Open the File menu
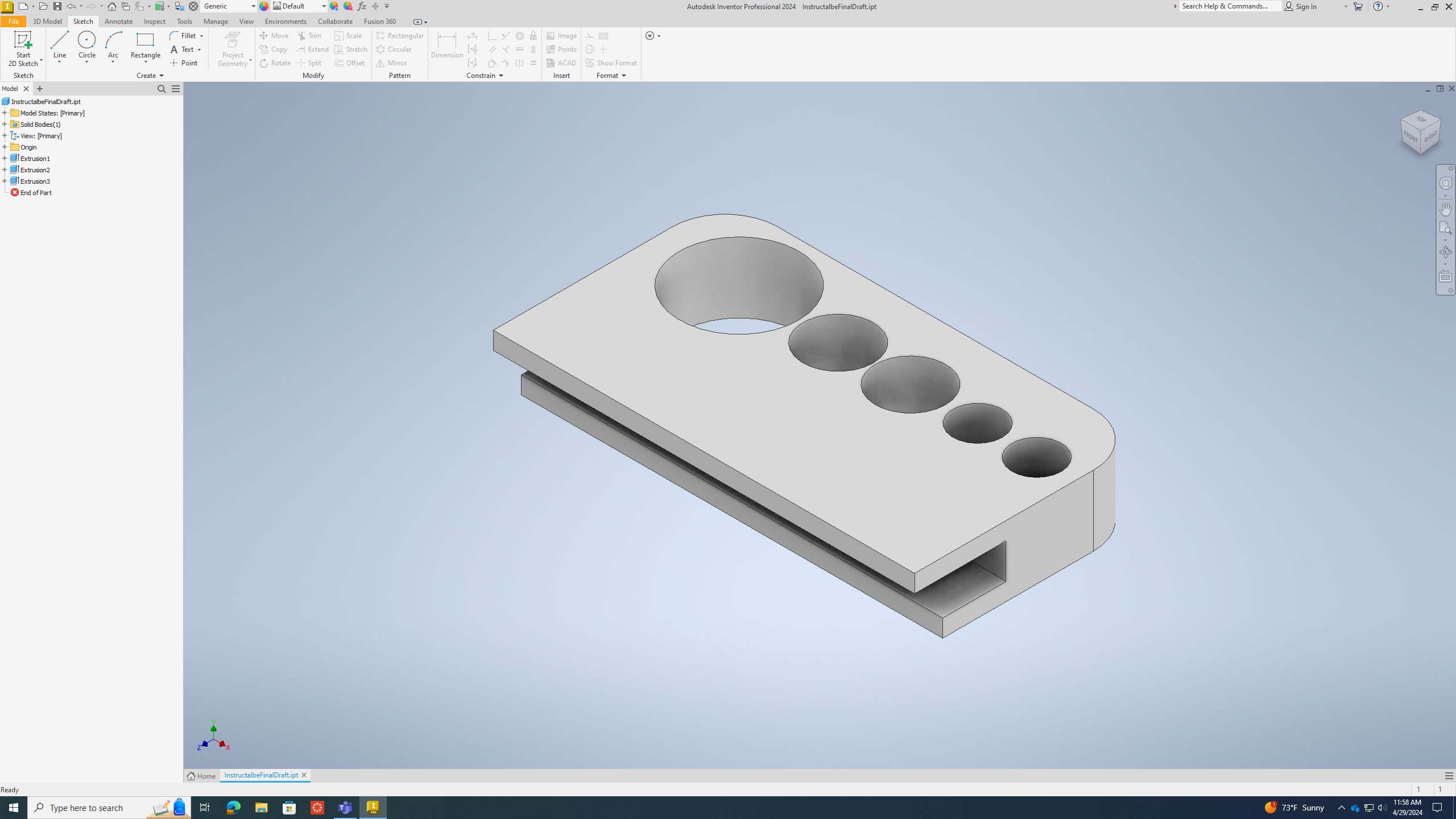Image resolution: width=1456 pixels, height=819 pixels. tap(13, 22)
